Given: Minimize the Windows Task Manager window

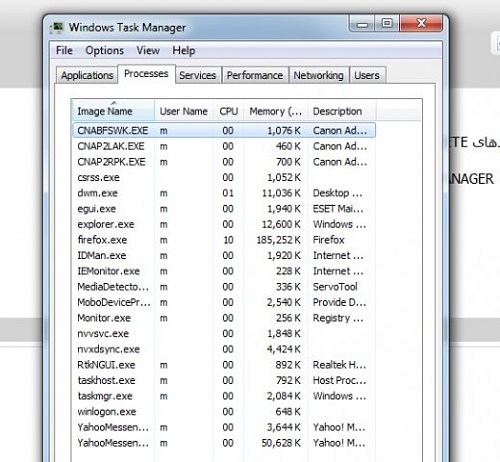Looking at the screenshot, I should click(362, 24).
